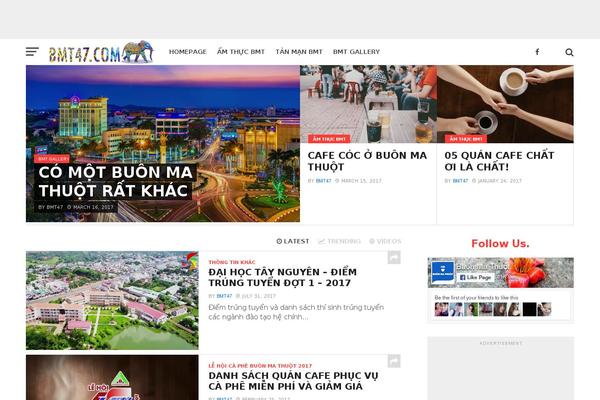Open the hamburger fly-out menu

(32, 52)
